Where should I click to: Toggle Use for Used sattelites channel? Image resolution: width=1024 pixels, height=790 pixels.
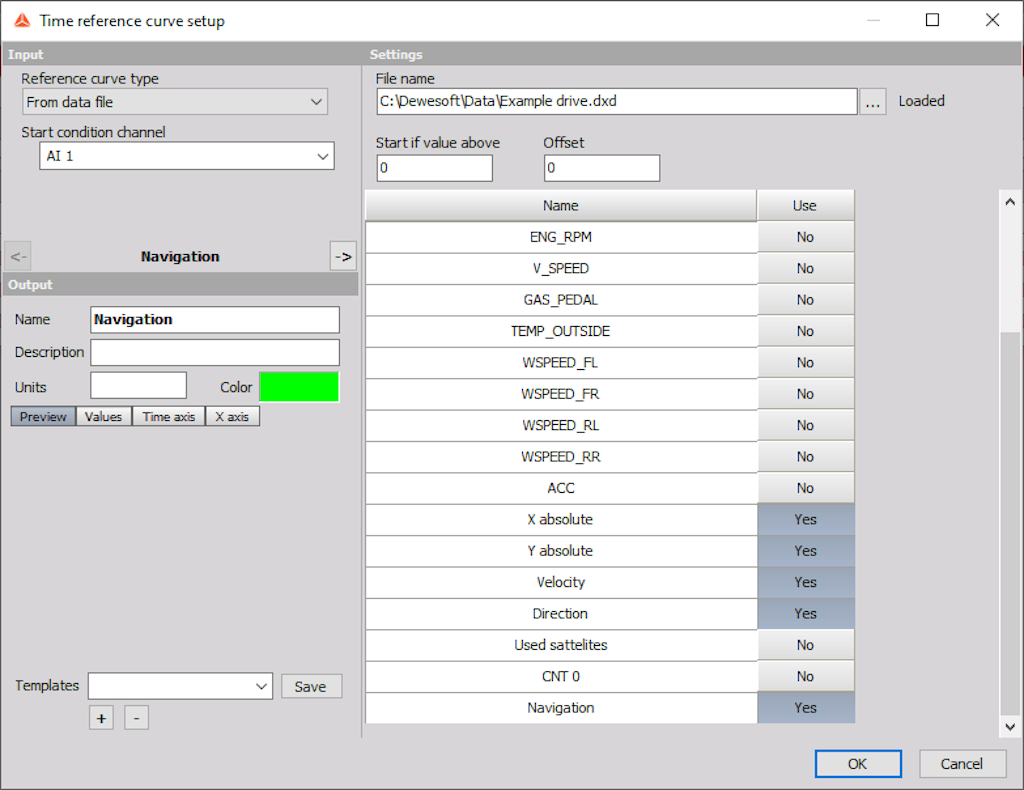[805, 644]
